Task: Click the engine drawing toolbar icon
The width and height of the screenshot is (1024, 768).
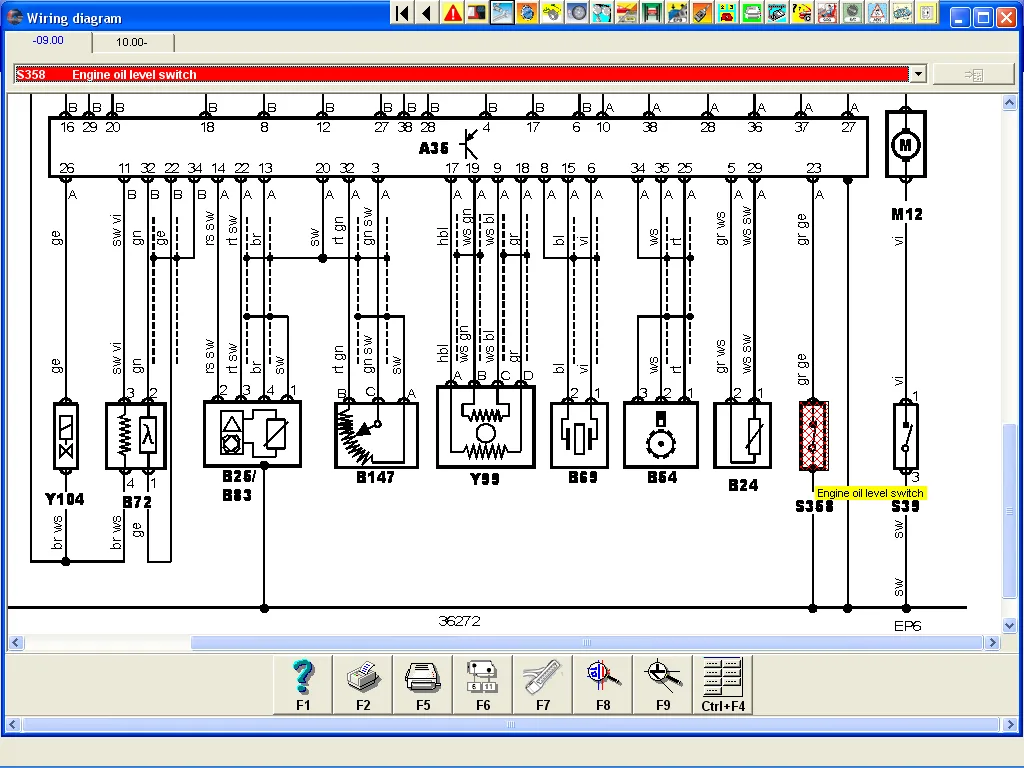Action: point(901,12)
